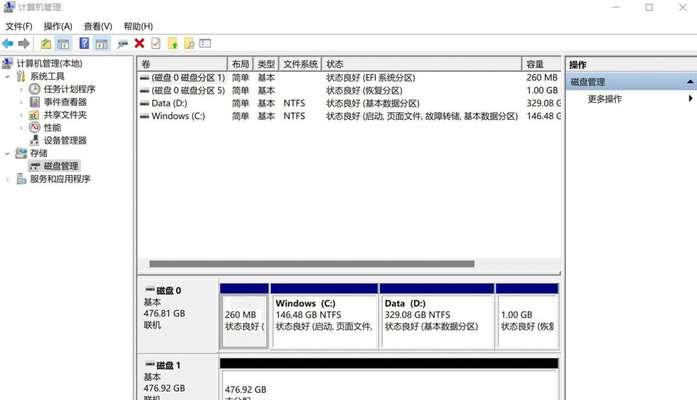Expand the 事件查看器 node arrow
This screenshot has width=697, height=400.
point(21,102)
